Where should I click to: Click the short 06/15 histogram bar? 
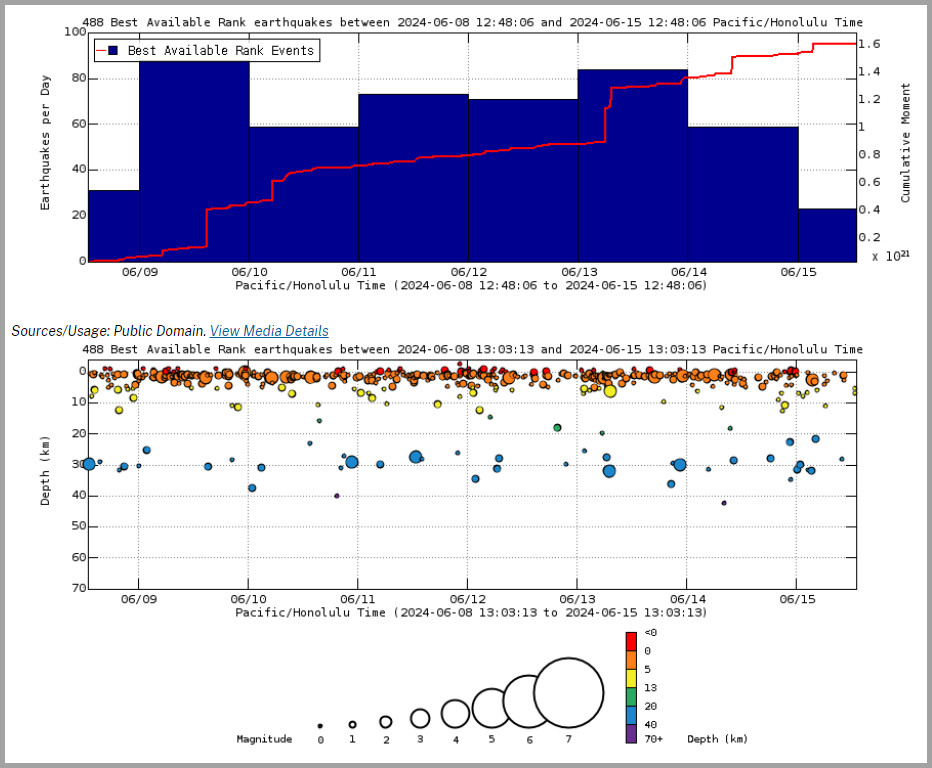point(827,235)
